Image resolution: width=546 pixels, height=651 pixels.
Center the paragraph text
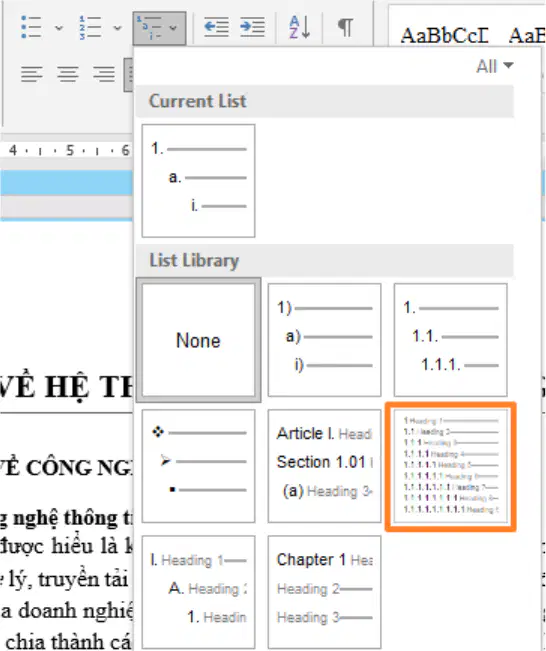click(68, 74)
